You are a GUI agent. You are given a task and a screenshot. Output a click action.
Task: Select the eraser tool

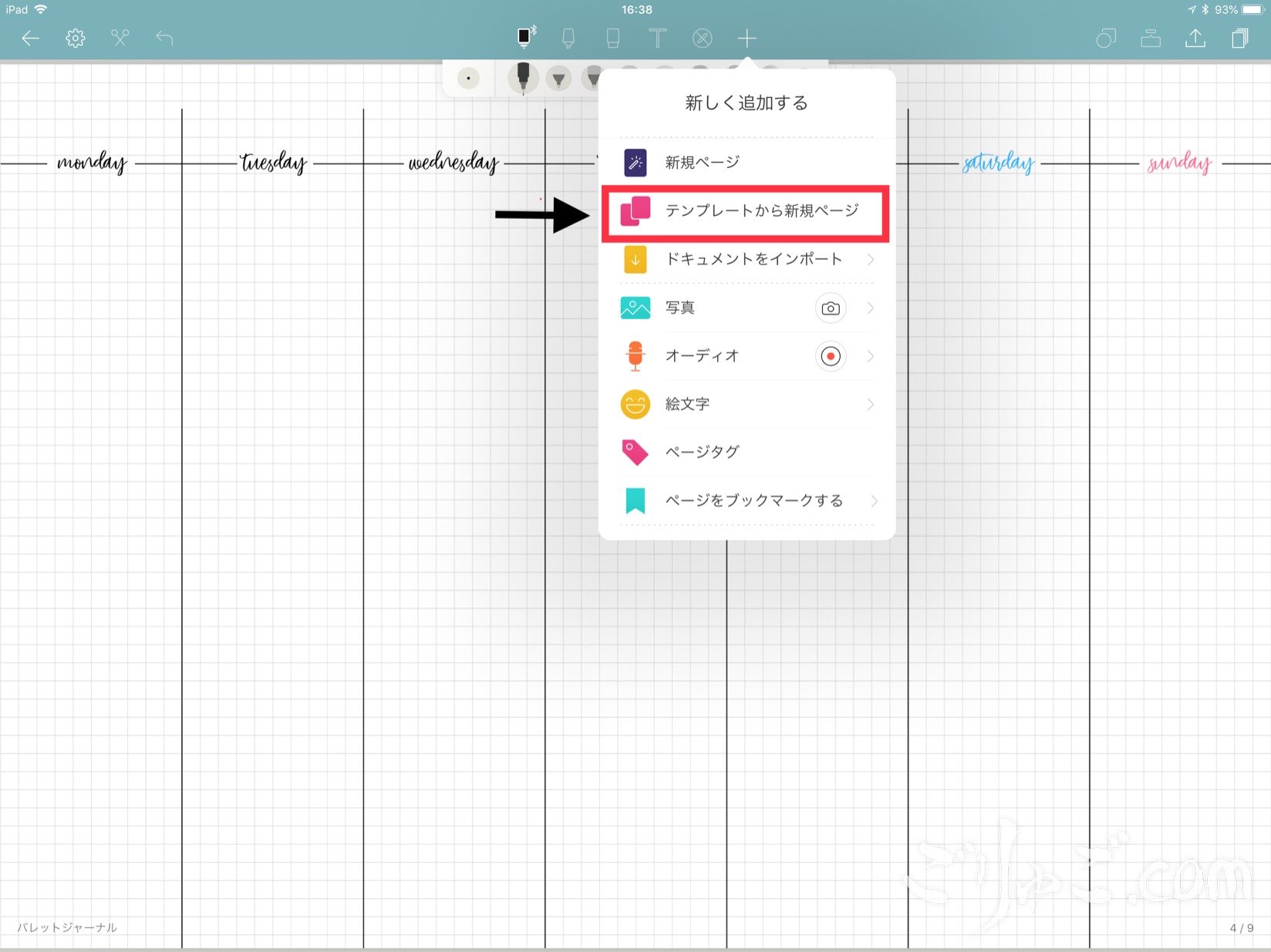613,38
